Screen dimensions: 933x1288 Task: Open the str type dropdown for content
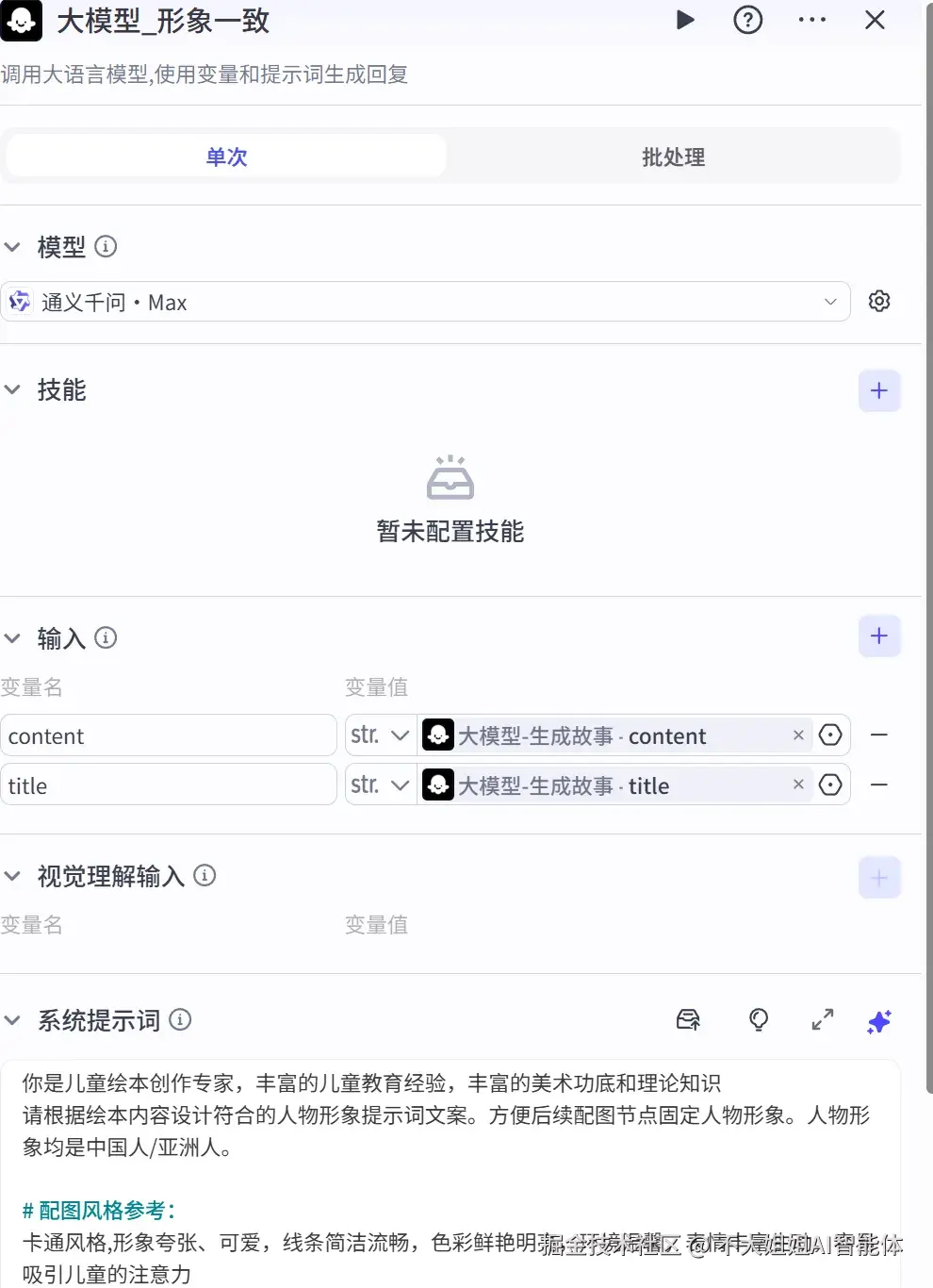pos(379,735)
